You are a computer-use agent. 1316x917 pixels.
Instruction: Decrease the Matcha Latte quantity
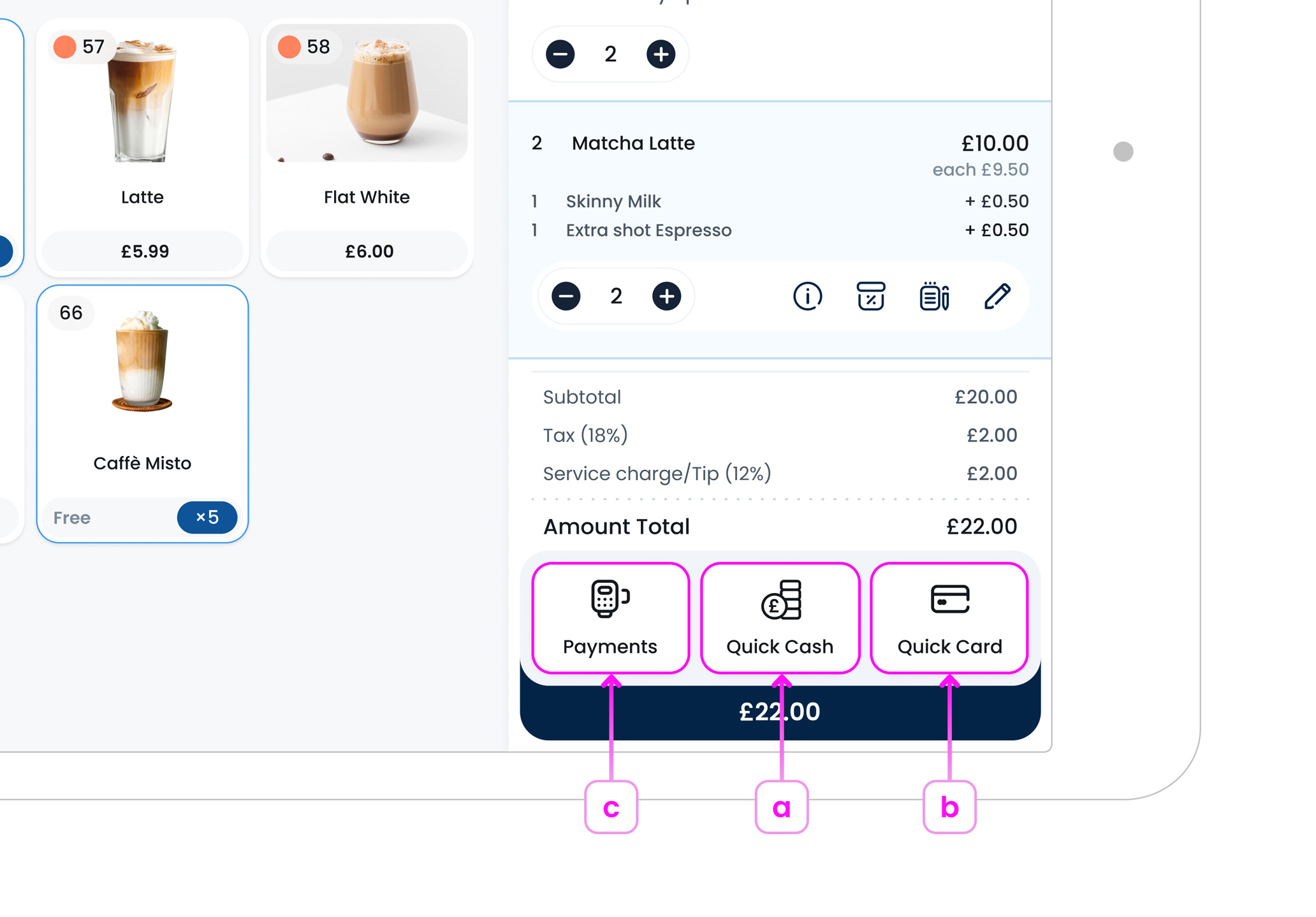click(x=565, y=296)
